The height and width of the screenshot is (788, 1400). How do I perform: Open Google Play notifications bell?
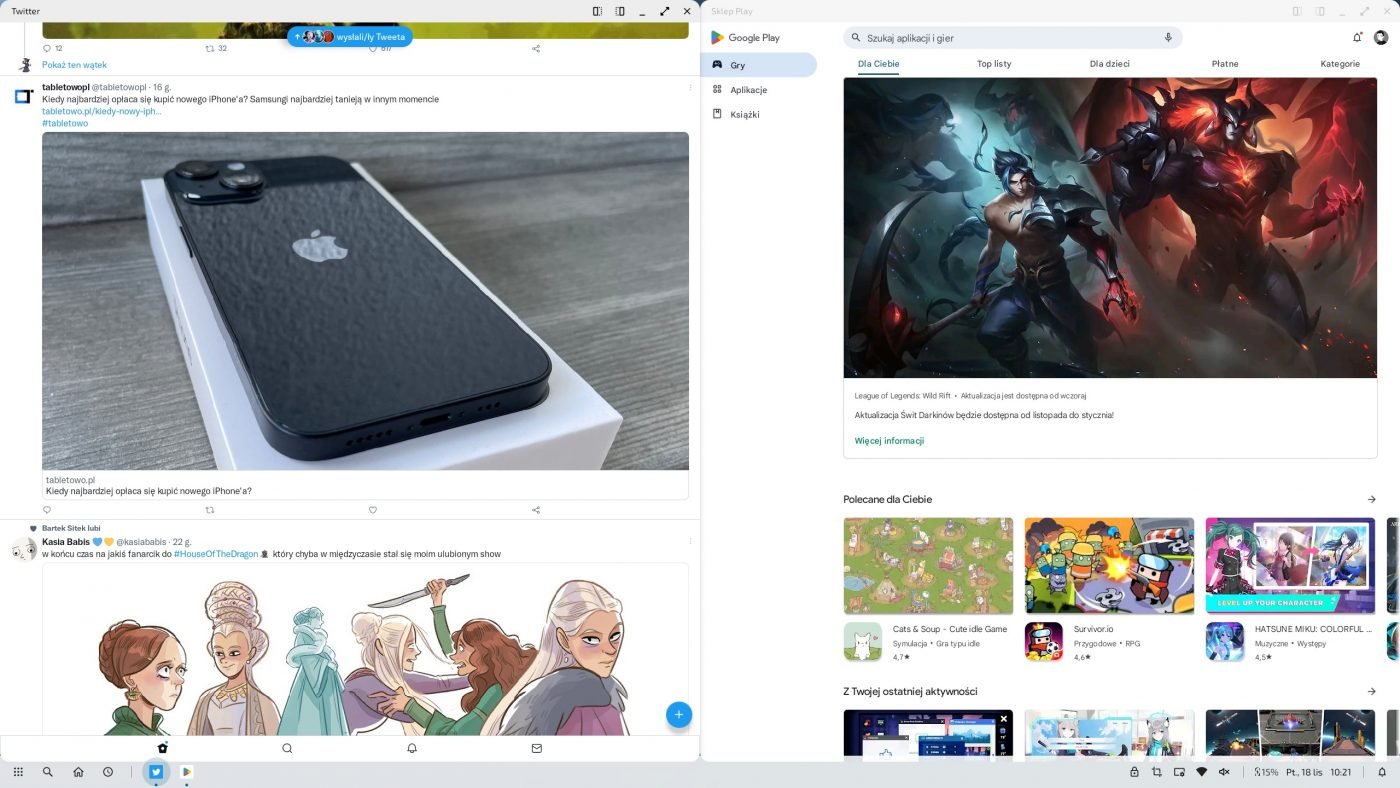(1357, 37)
